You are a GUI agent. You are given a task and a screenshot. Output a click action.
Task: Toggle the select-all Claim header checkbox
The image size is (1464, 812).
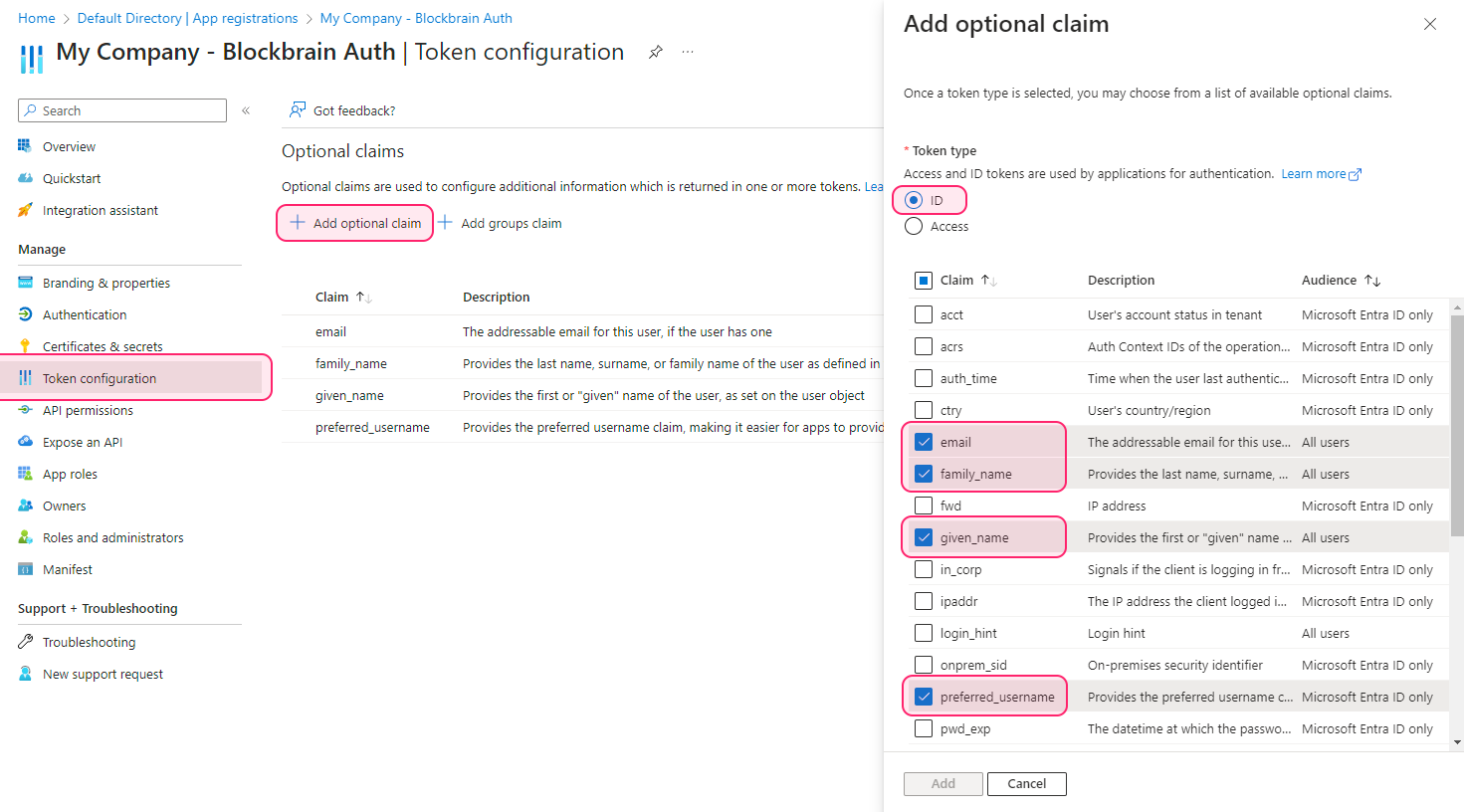click(924, 281)
